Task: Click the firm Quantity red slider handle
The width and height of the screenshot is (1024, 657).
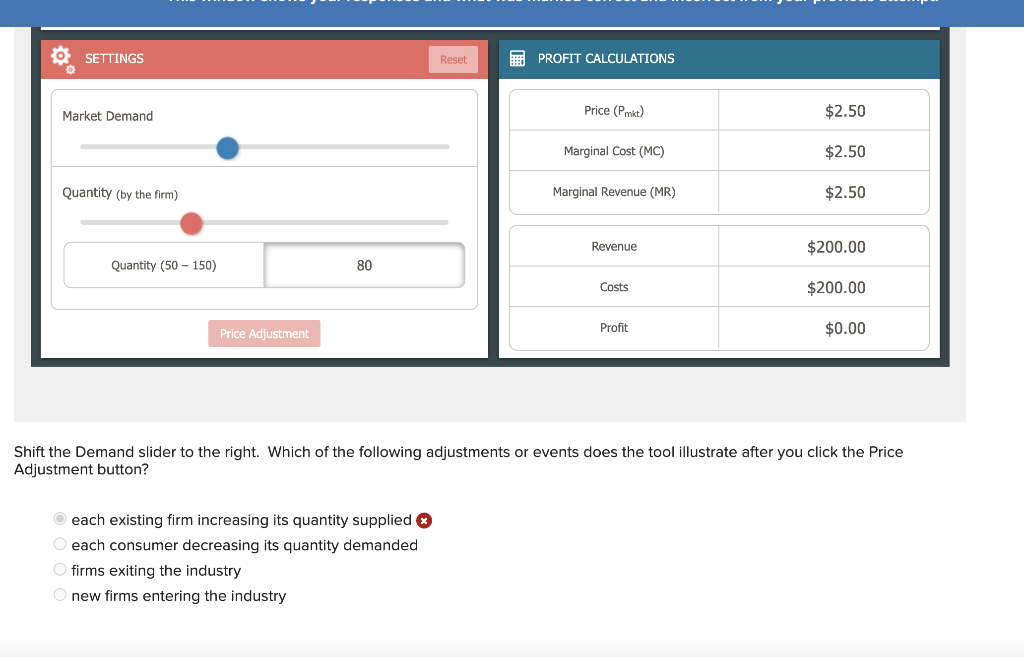Action: (191, 223)
